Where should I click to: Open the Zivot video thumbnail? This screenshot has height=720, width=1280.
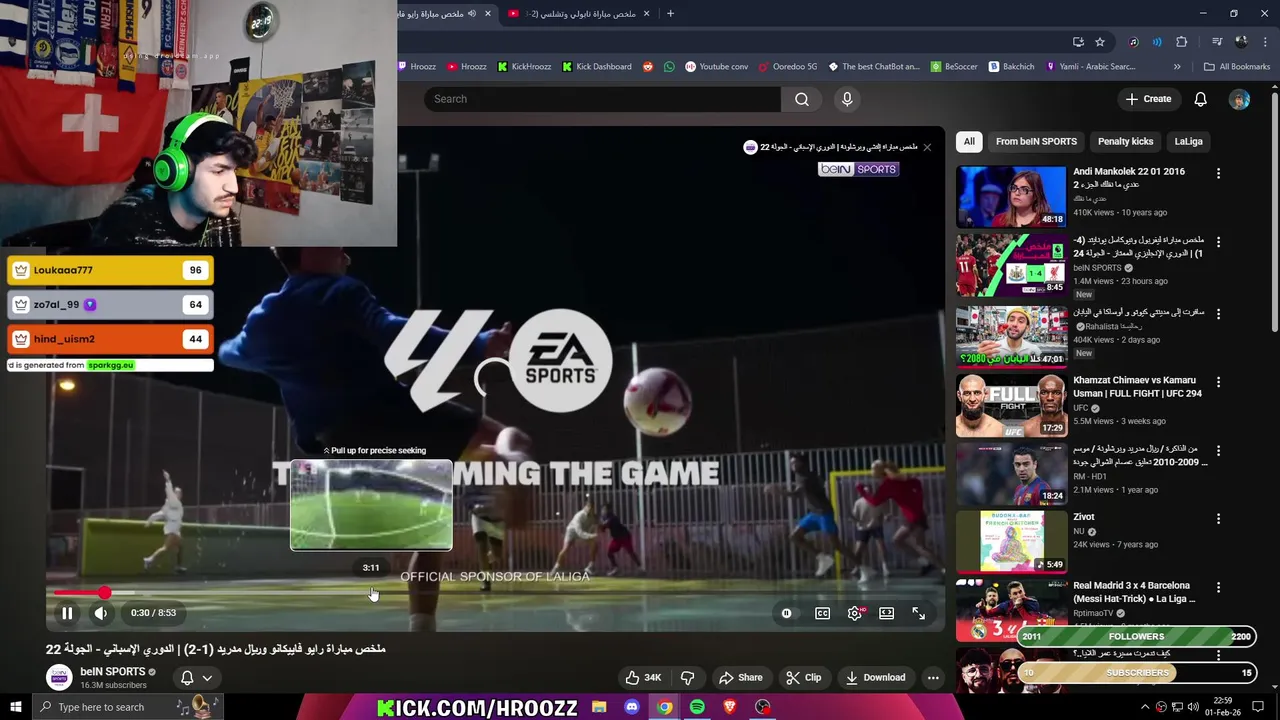pos(1011,541)
